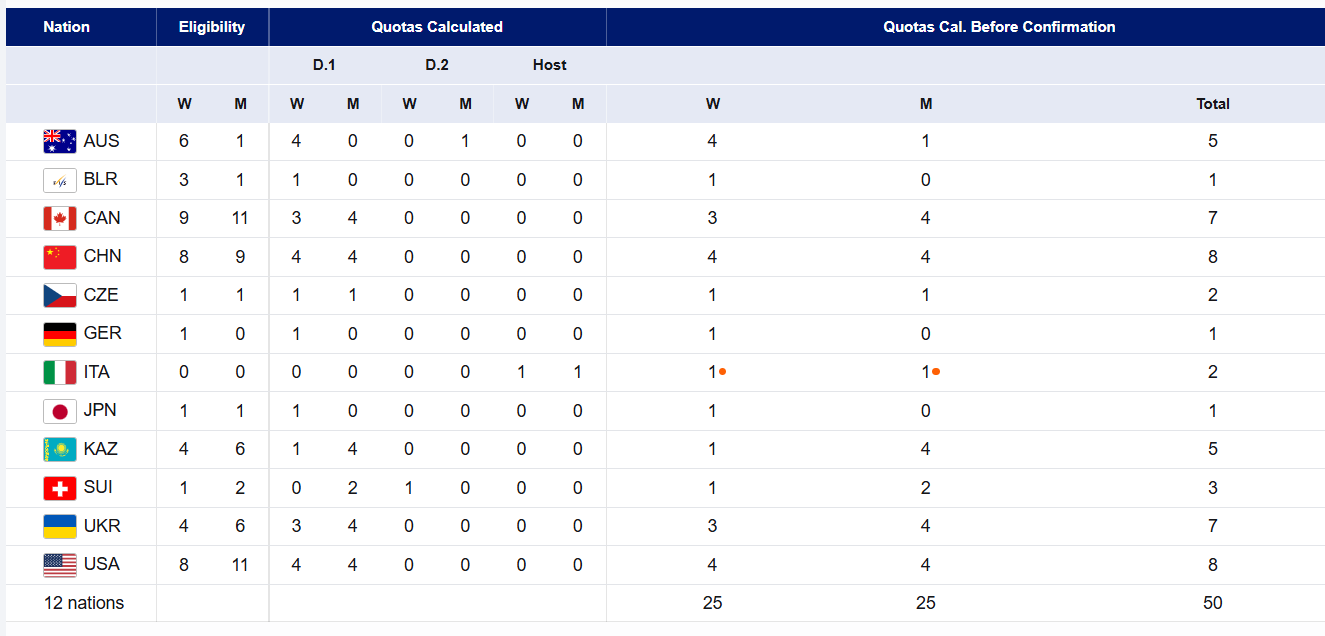Click the Japan flag icon
This screenshot has height=636, width=1325.
[x=60, y=411]
